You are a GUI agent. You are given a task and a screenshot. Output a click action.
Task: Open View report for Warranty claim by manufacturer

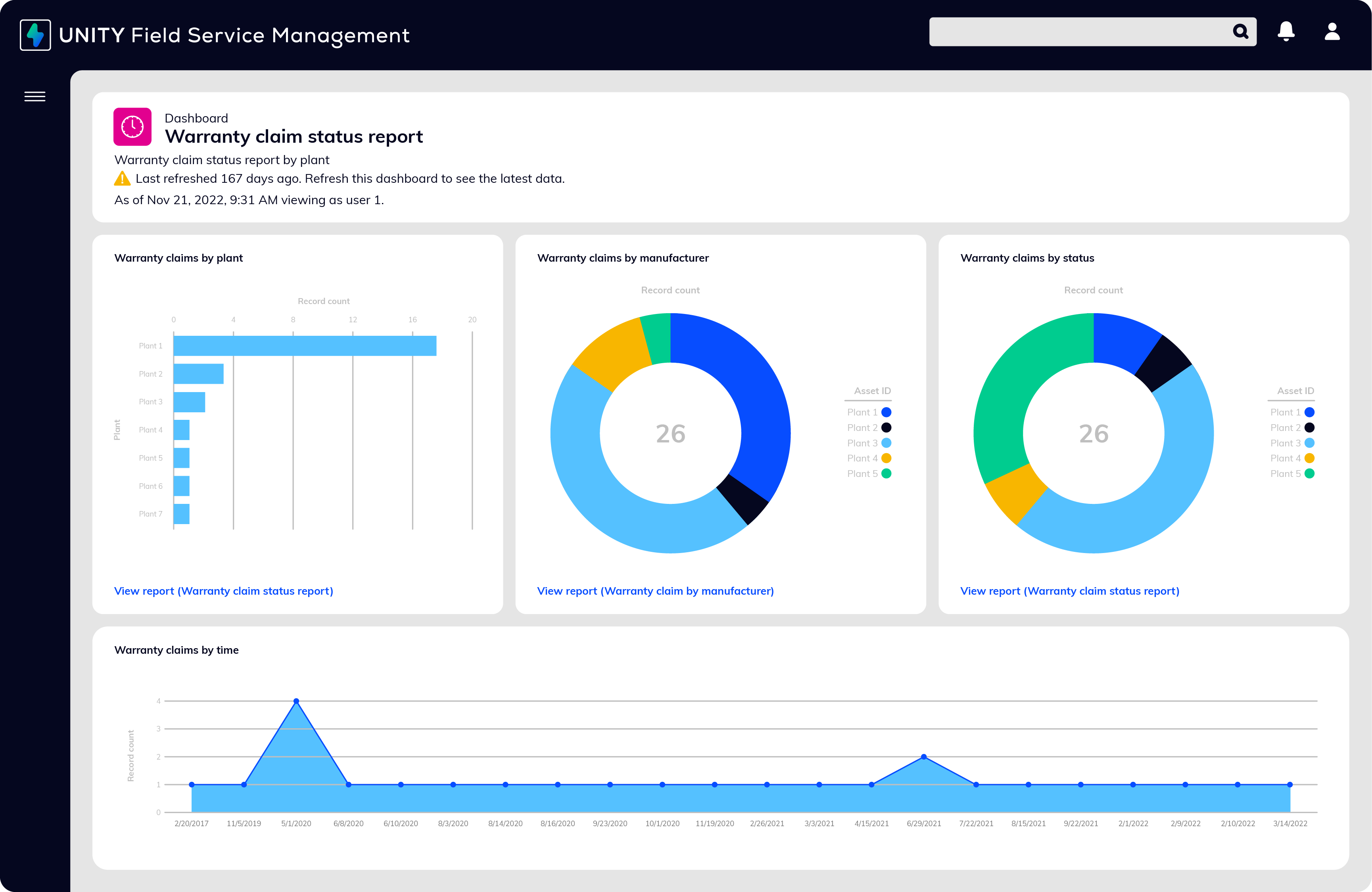655,591
